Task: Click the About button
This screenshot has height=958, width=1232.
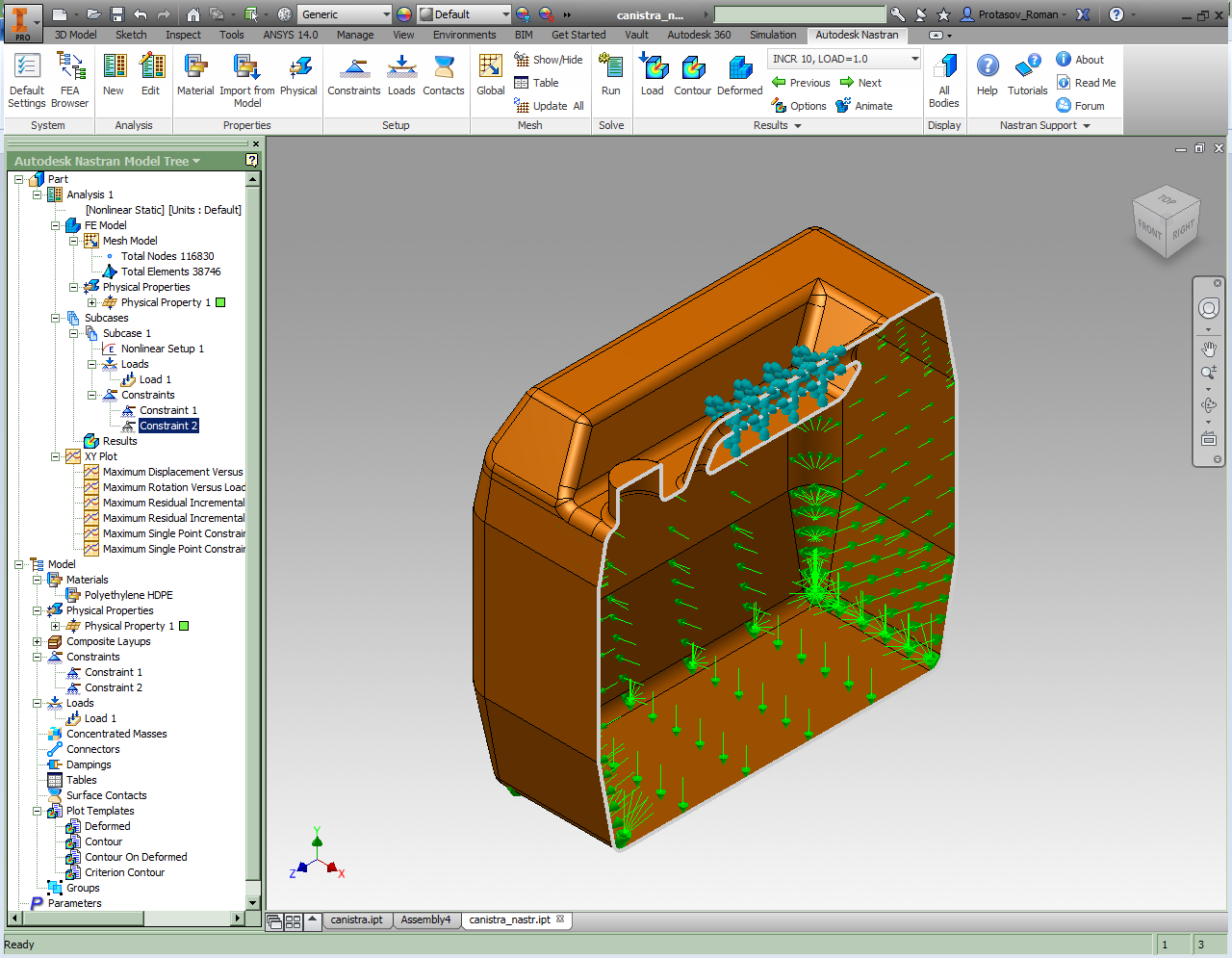Action: 1080,60
